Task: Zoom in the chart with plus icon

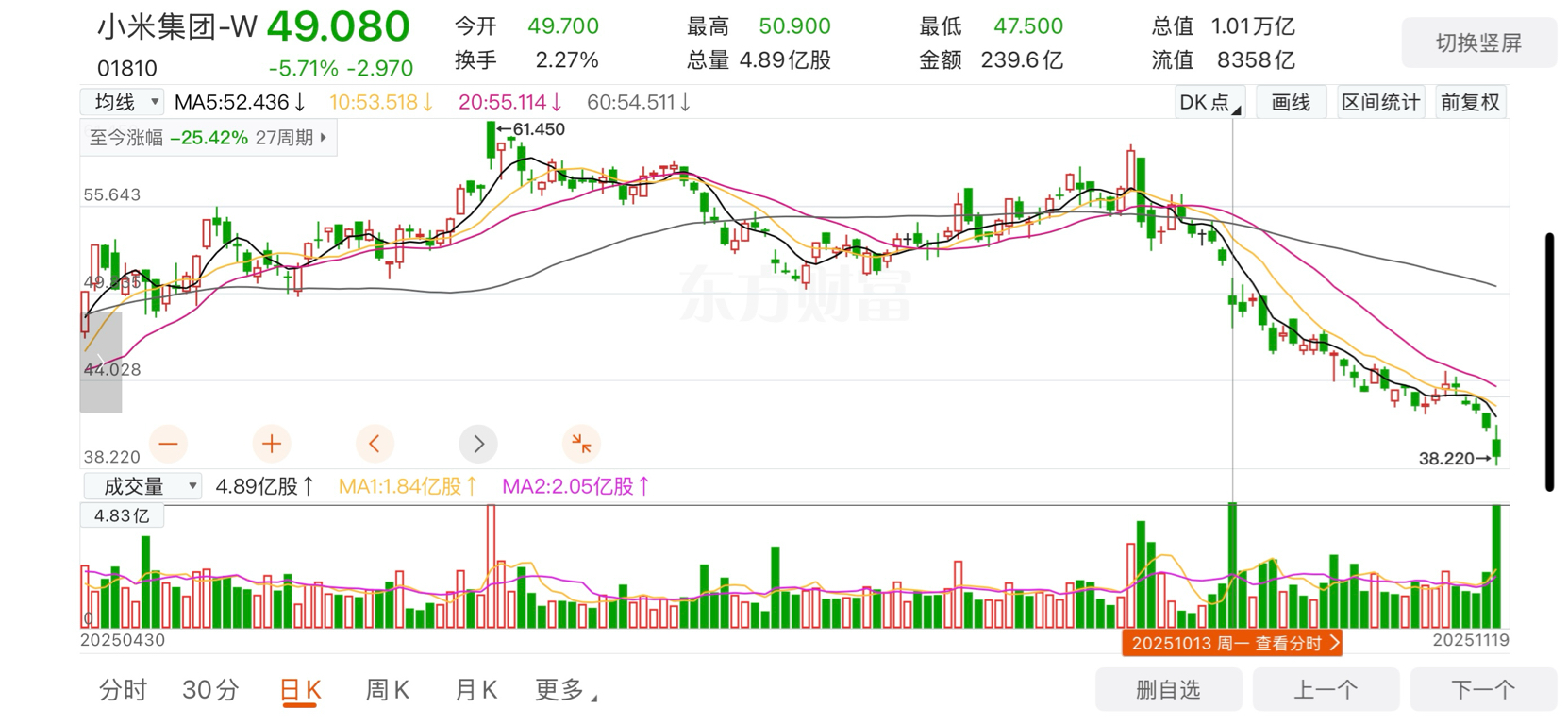Action: point(272,443)
